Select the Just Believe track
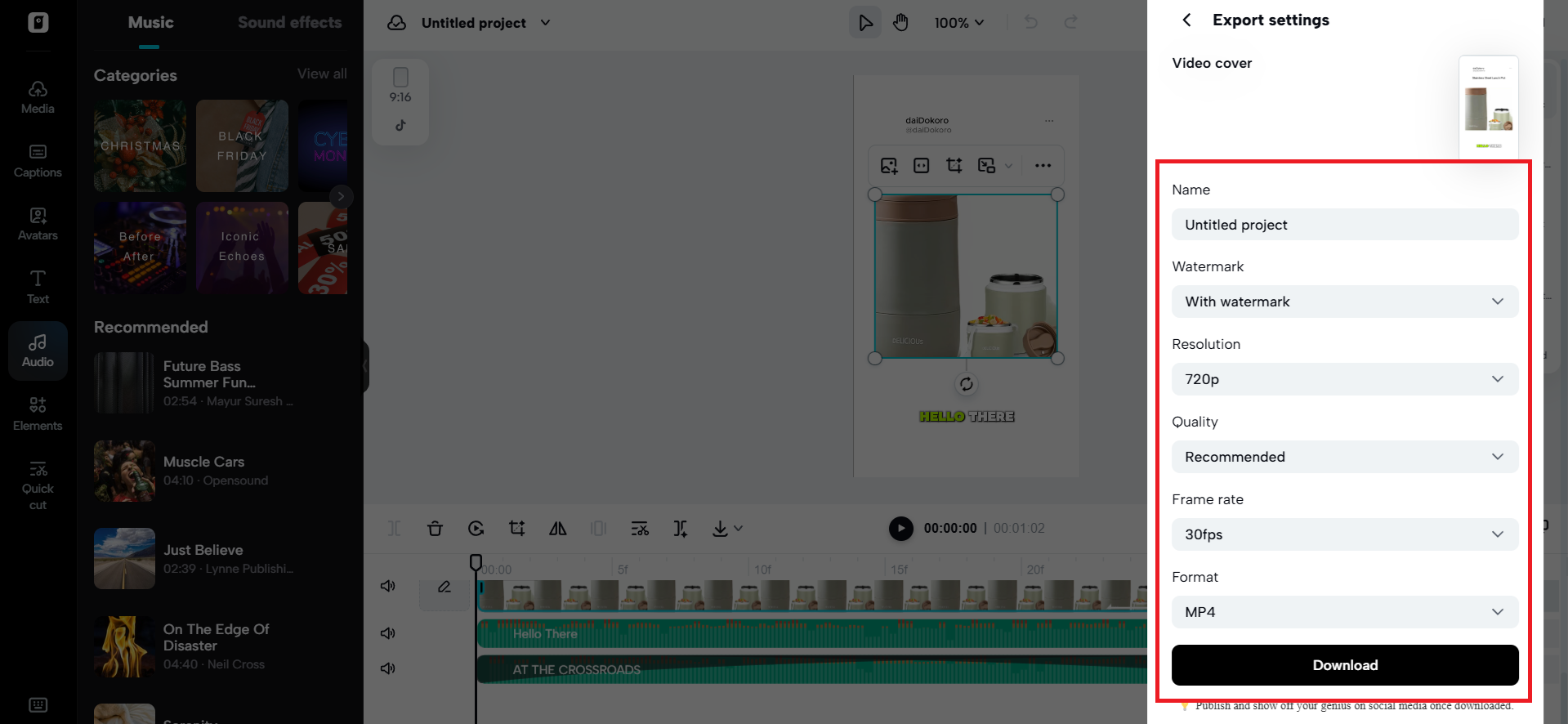1568x724 pixels. click(221, 558)
